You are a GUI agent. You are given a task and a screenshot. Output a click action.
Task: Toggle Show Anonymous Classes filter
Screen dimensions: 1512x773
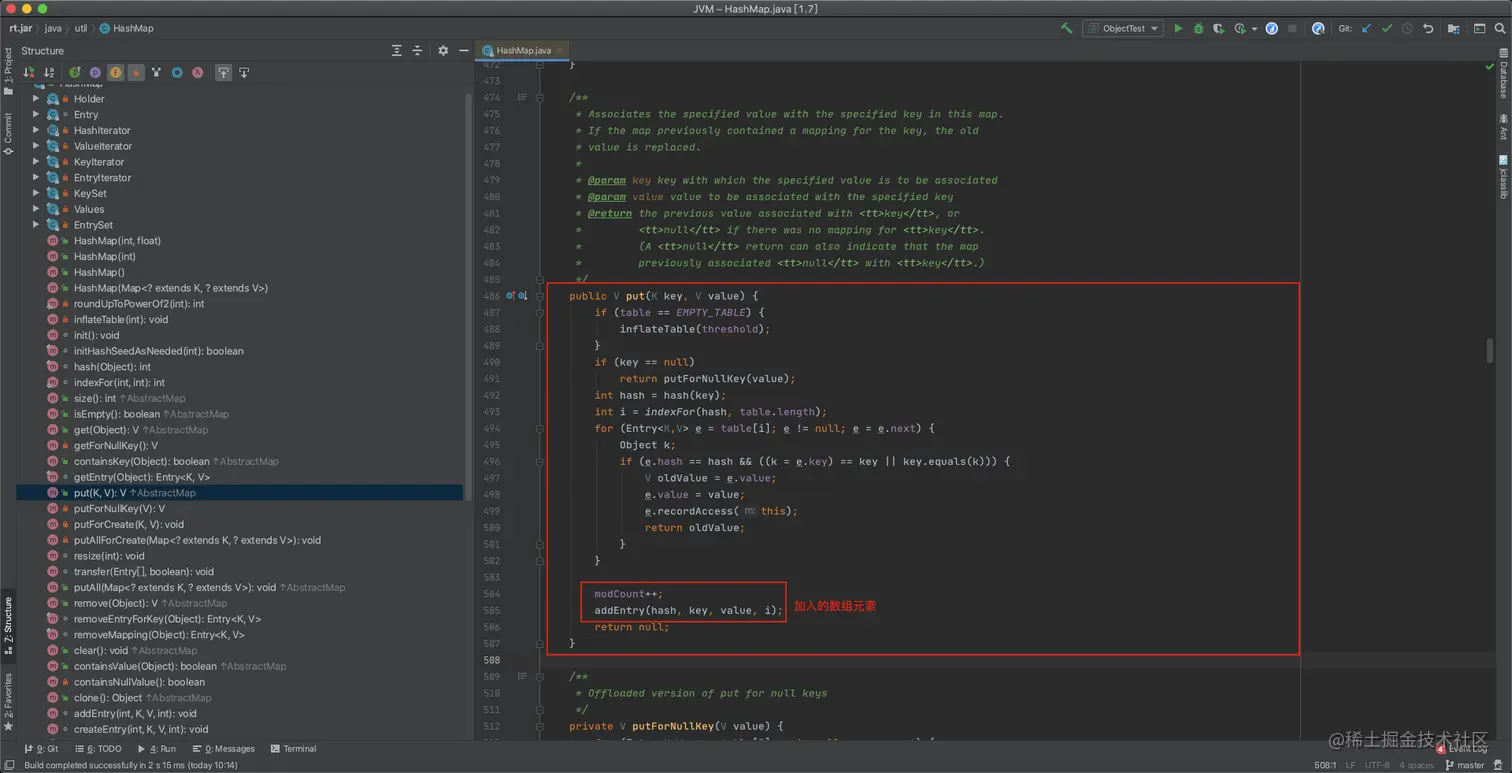[156, 72]
